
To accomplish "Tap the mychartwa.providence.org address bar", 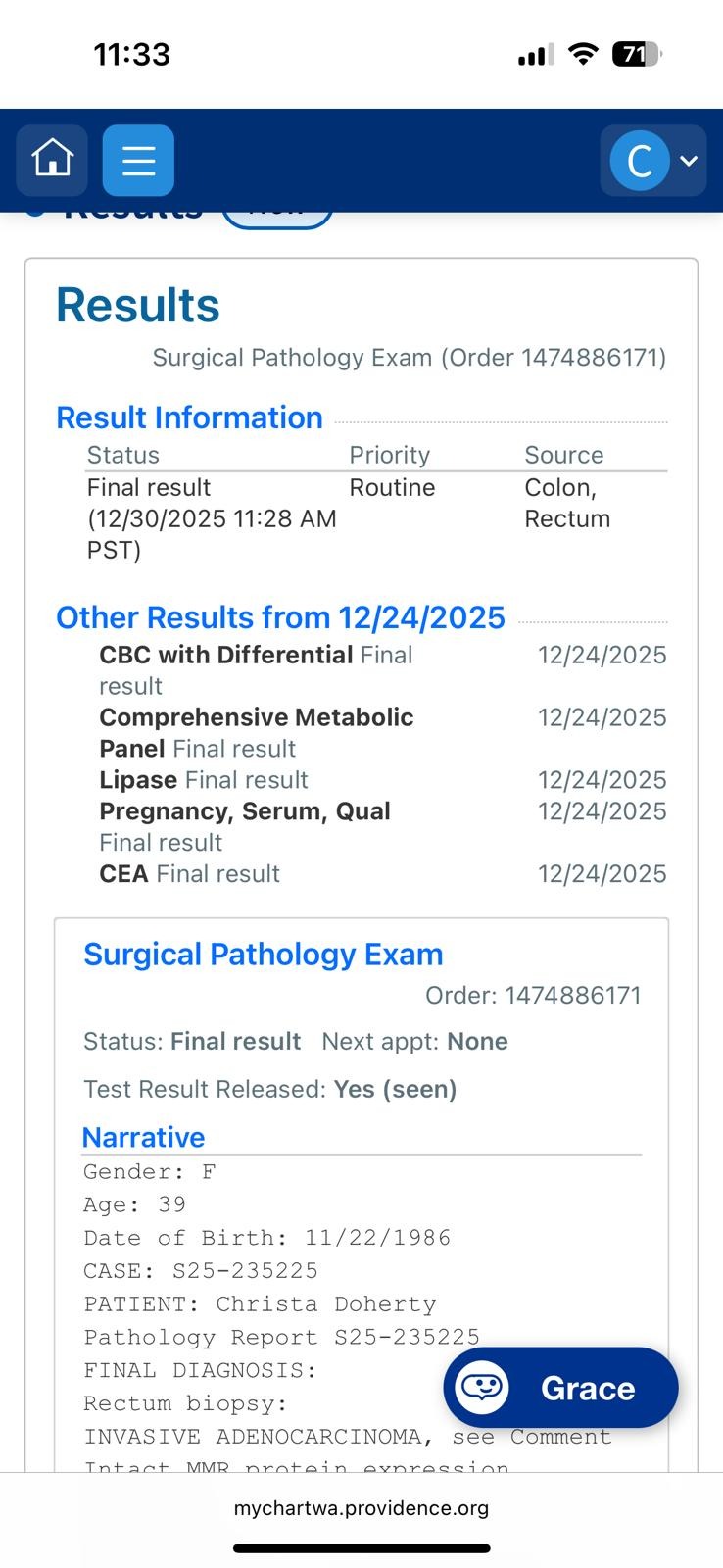I will [x=361, y=1508].
